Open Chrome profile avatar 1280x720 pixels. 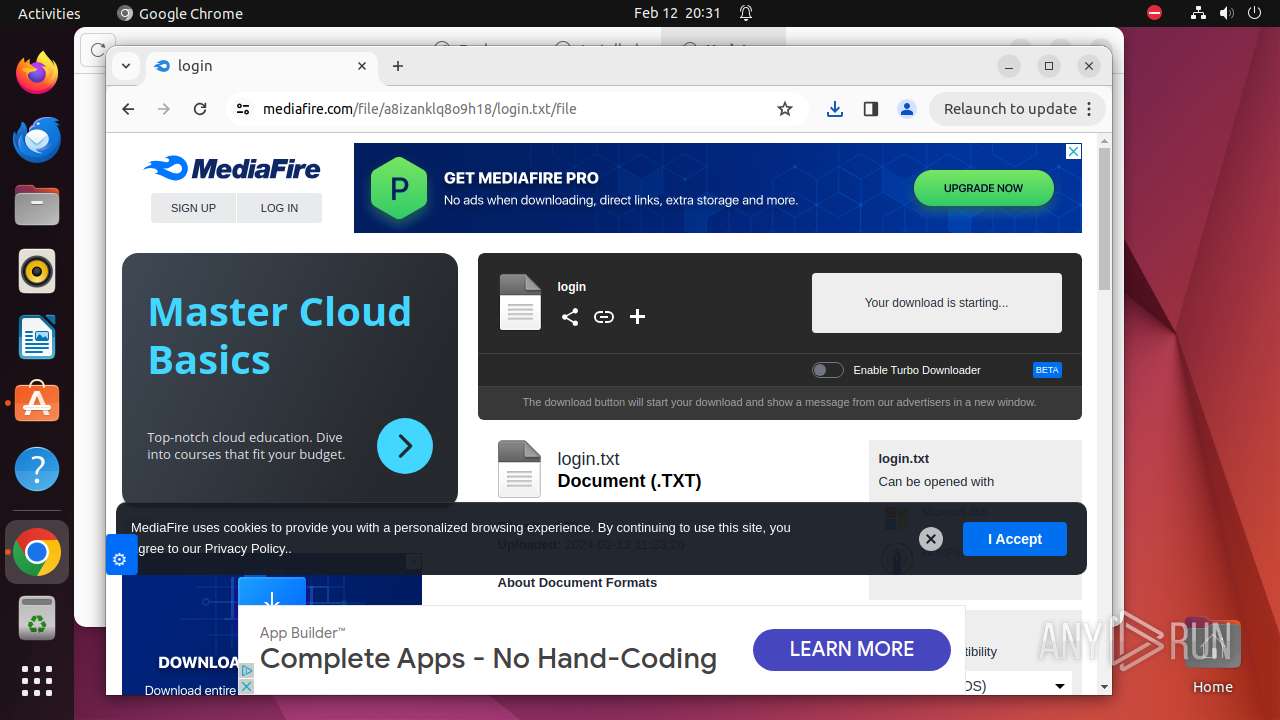[907, 109]
